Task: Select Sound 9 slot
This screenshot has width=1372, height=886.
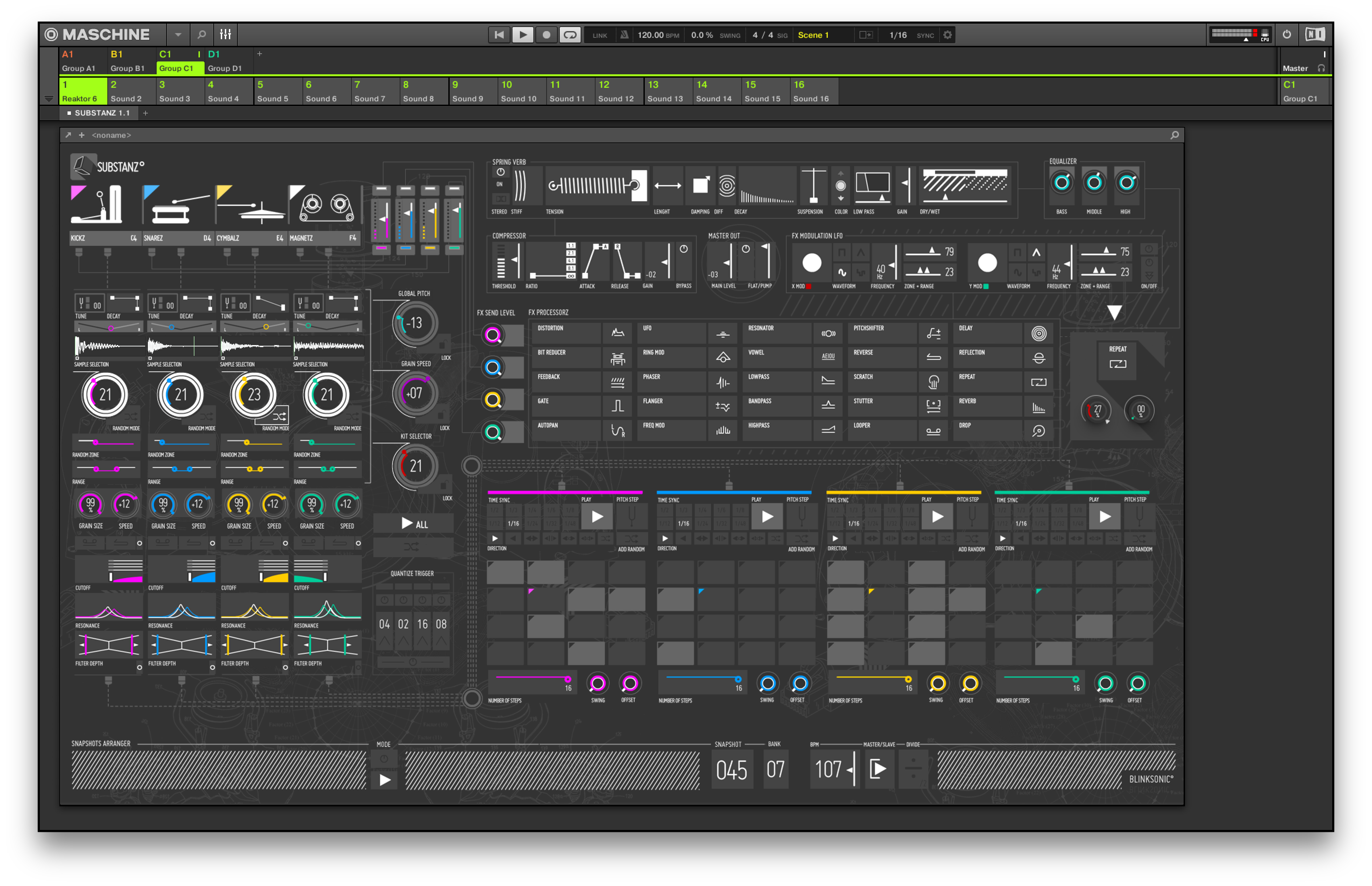Action: click(x=472, y=91)
